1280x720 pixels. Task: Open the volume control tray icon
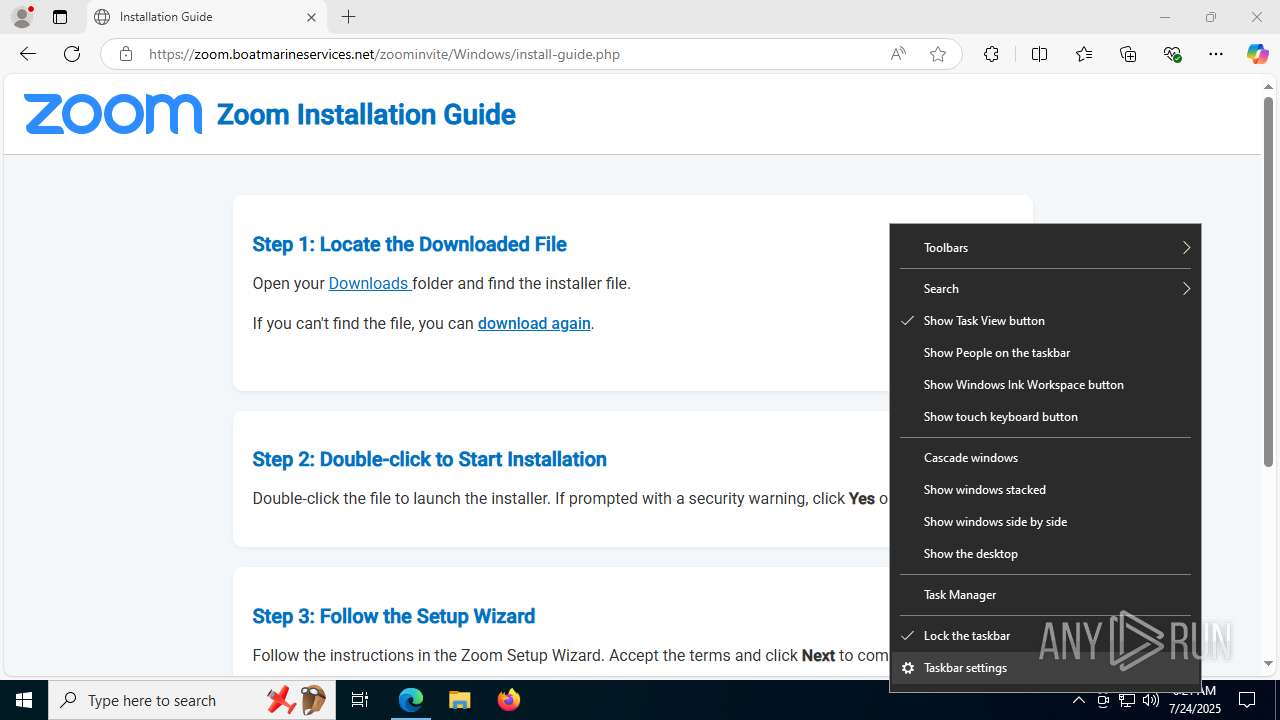(x=1151, y=700)
